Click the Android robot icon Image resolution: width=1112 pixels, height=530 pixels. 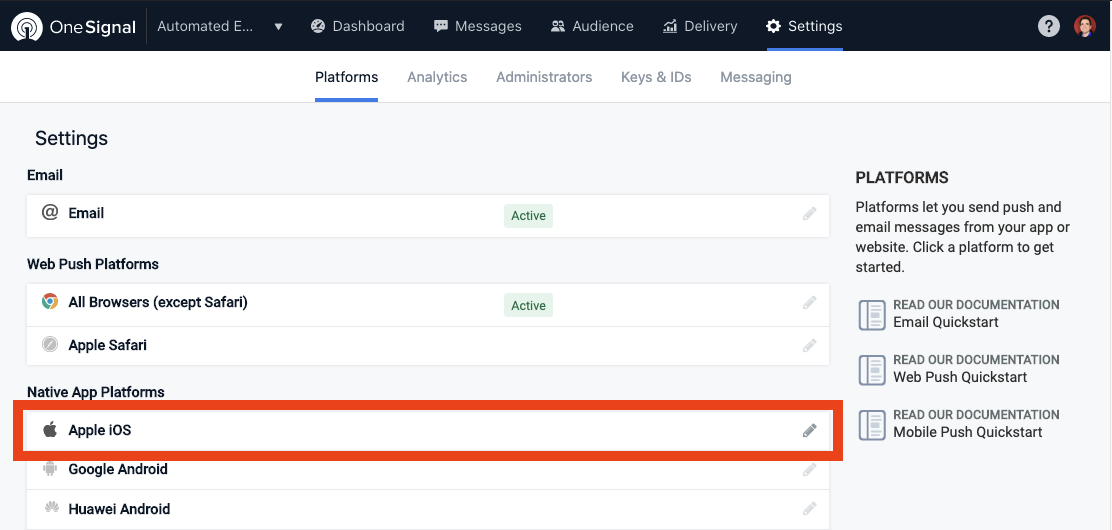pyautogui.click(x=50, y=469)
